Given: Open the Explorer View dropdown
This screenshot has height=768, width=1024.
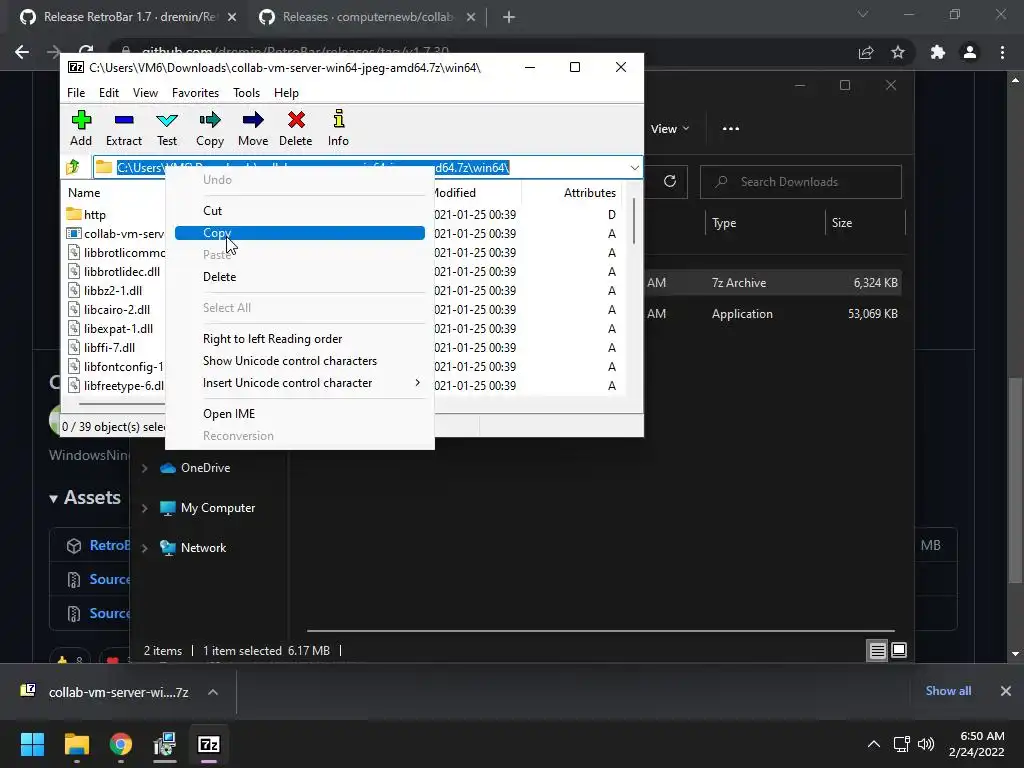Looking at the screenshot, I should point(670,129).
